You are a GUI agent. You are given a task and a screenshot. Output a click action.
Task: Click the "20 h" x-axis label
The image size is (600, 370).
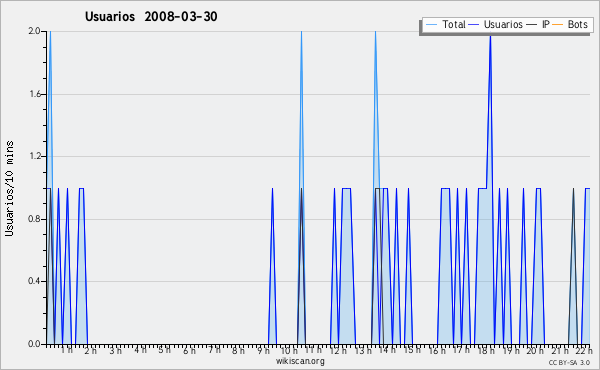pos(535,350)
